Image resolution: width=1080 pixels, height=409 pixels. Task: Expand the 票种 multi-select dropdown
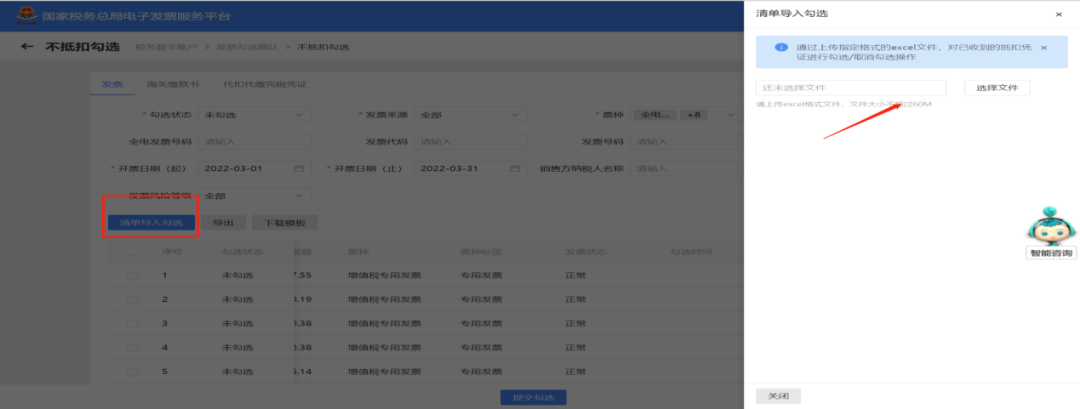[x=730, y=114]
